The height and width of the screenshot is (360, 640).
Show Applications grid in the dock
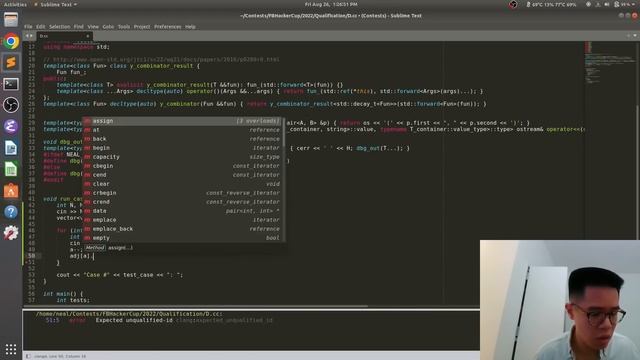(11, 349)
